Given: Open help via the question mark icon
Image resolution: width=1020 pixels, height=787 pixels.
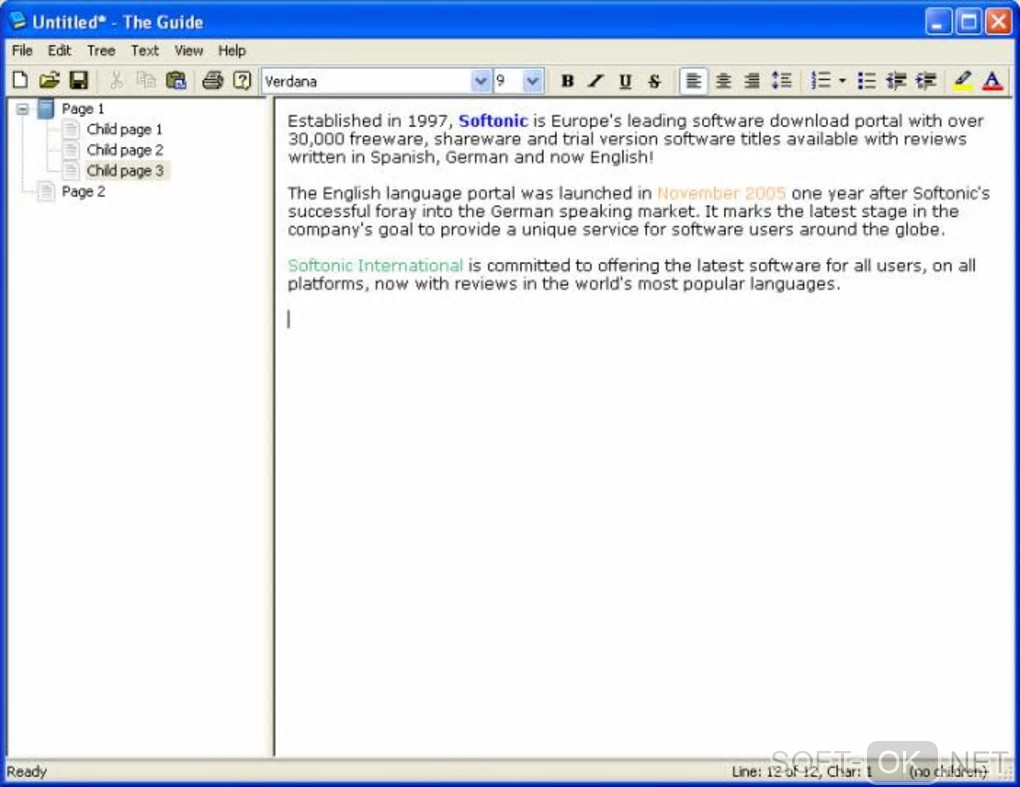Looking at the screenshot, I should click(x=242, y=81).
